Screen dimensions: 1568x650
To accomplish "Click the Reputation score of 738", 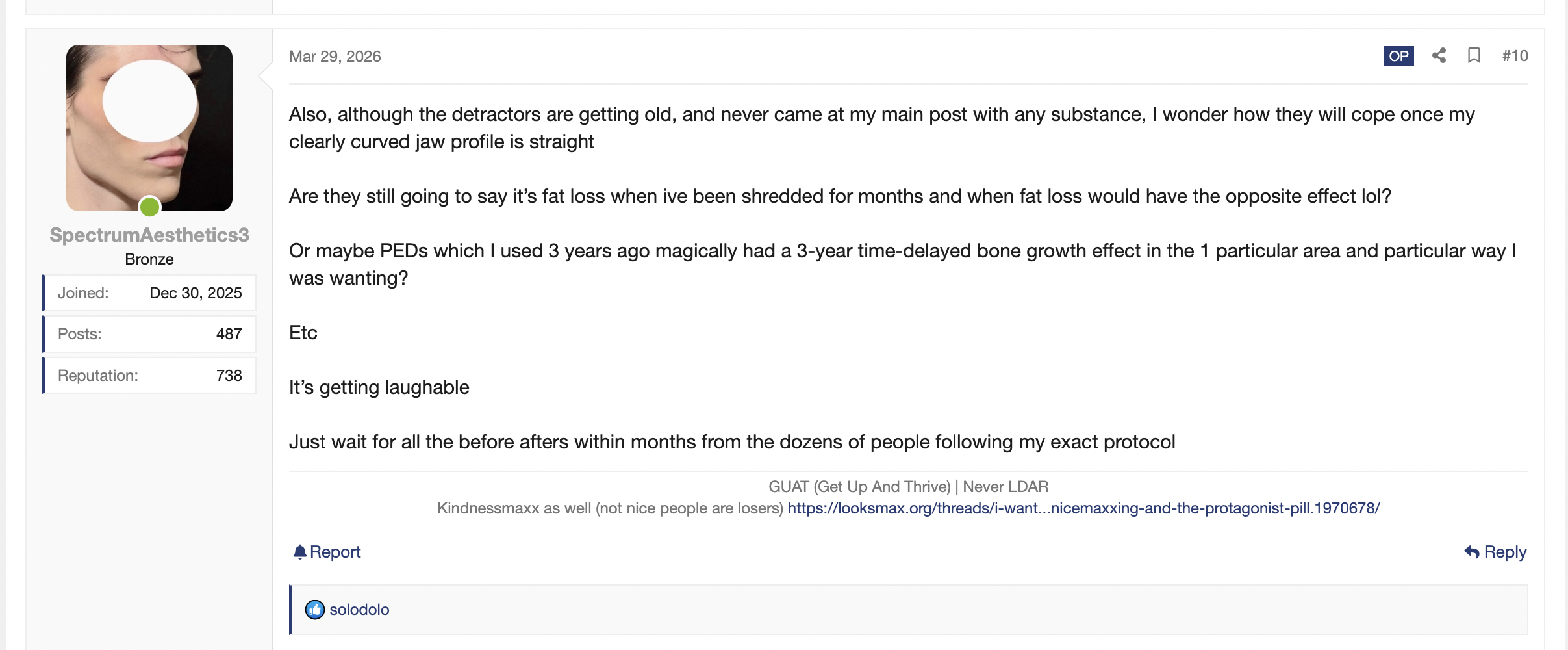I will 229,376.
